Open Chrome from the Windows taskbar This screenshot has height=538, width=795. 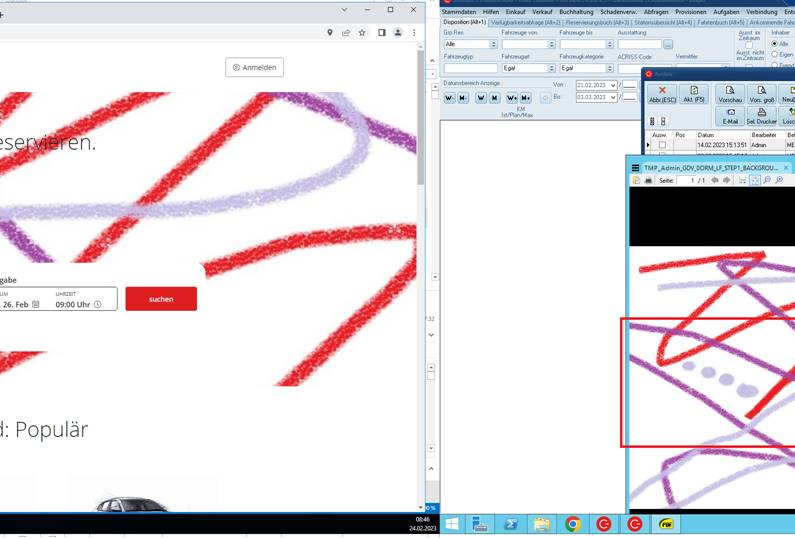coord(573,524)
